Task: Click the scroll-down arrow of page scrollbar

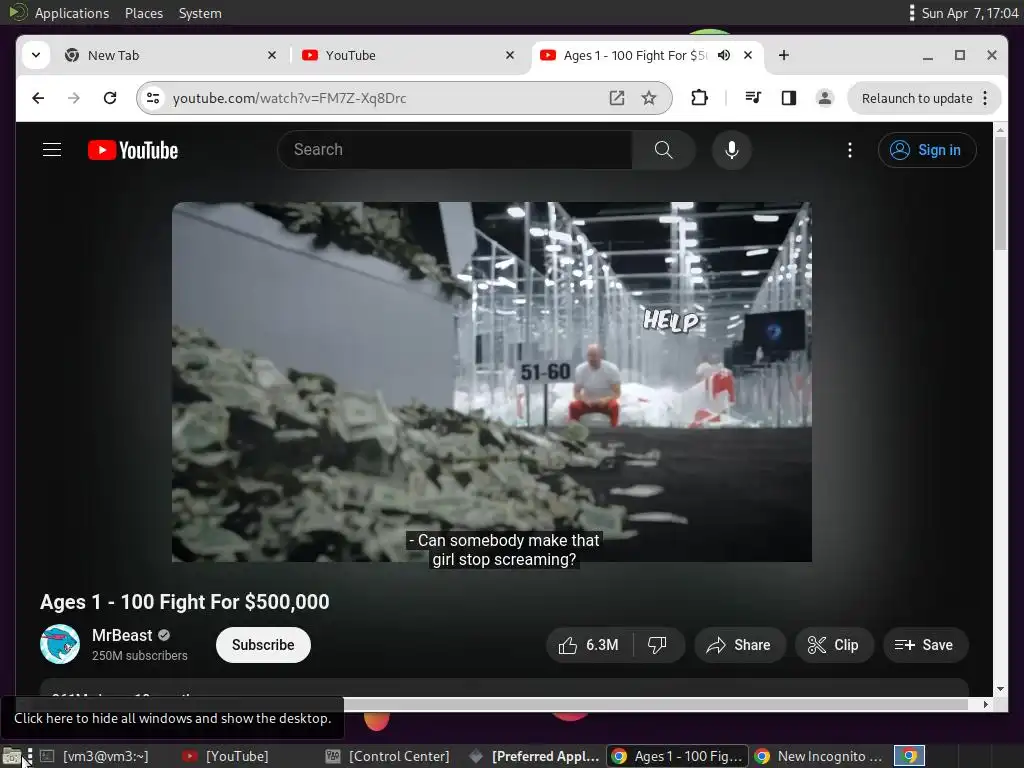Action: [1000, 689]
